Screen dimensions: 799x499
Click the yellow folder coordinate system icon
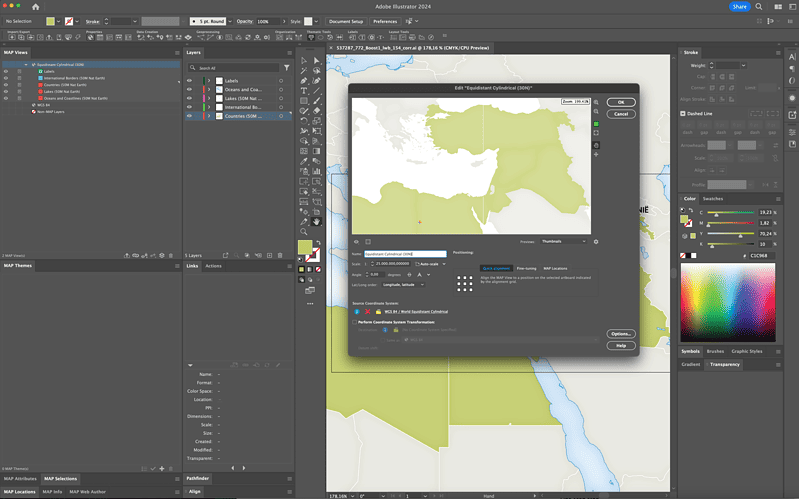pos(378,311)
